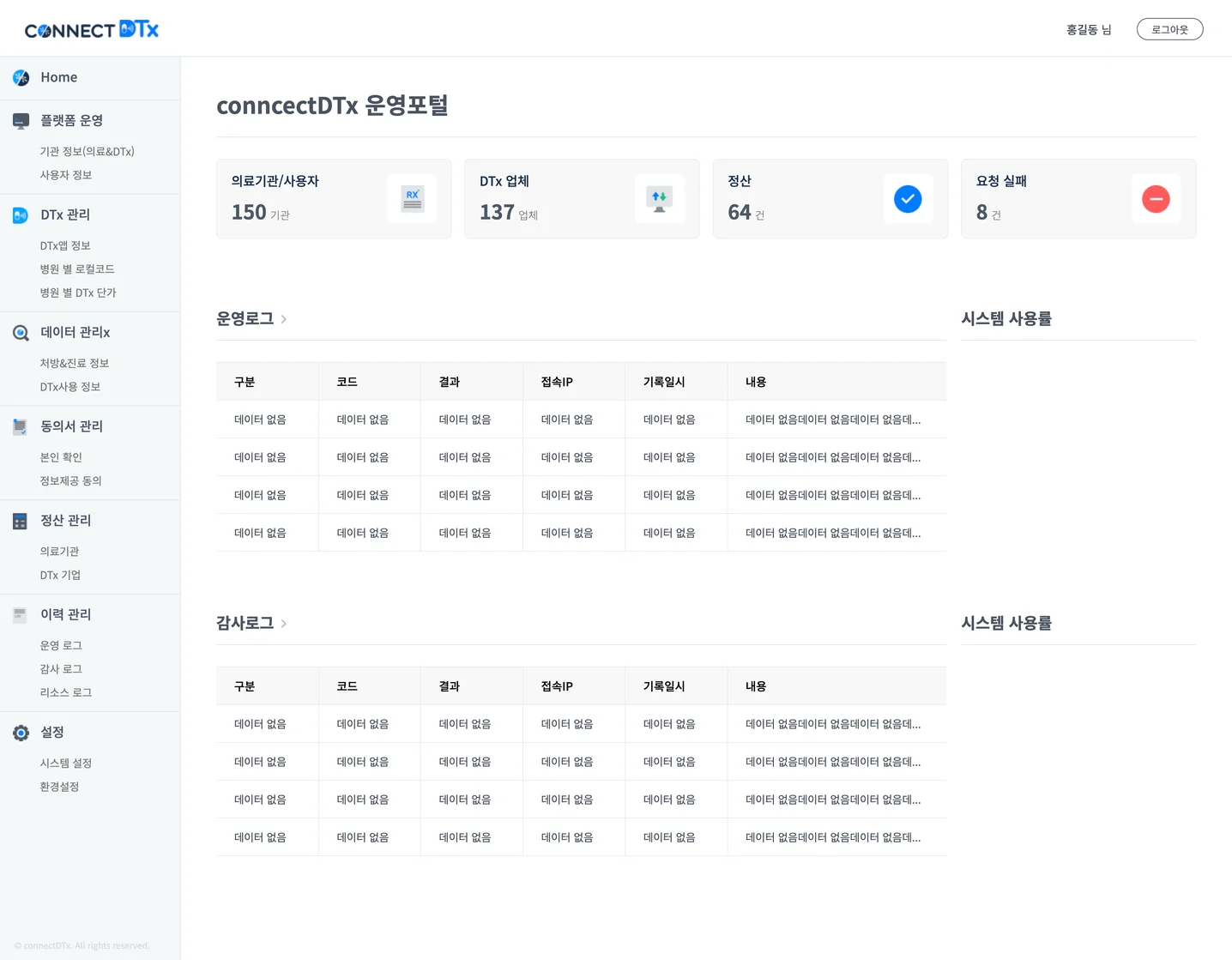This screenshot has width=1232, height=960.
Task: Click the 로그아웃 button
Action: (1169, 29)
